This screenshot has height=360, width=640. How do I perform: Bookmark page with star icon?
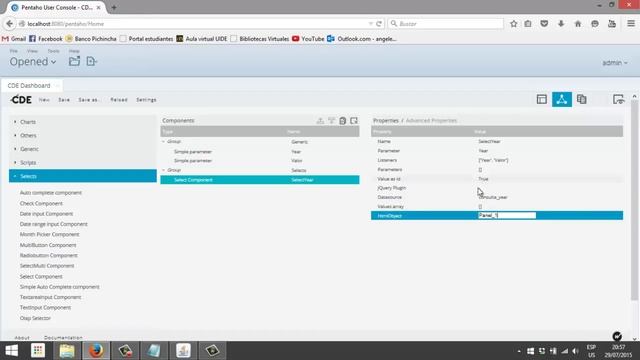[x=513, y=24]
